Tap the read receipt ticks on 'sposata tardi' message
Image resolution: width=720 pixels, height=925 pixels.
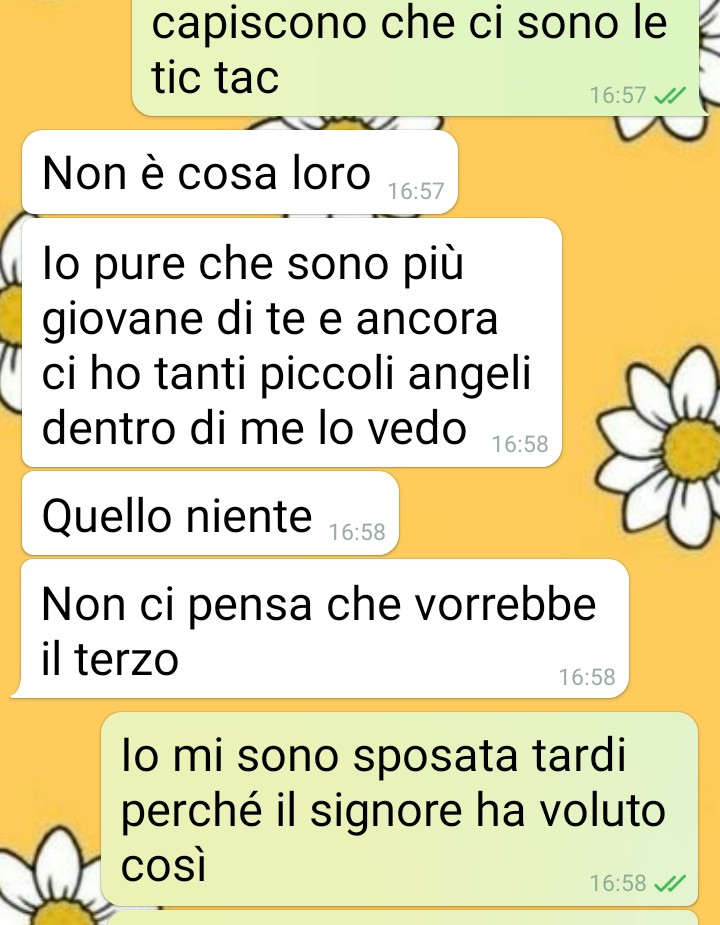(670, 883)
